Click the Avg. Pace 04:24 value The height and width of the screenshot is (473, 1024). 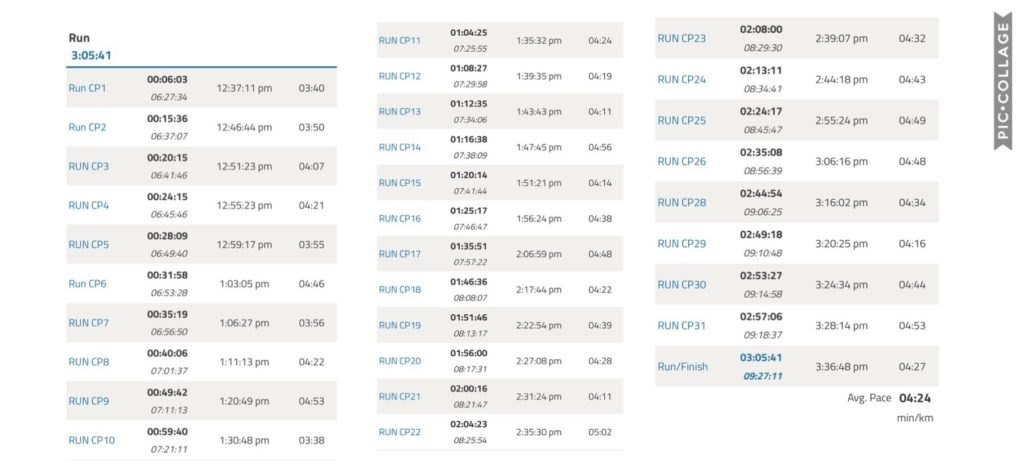(x=915, y=397)
